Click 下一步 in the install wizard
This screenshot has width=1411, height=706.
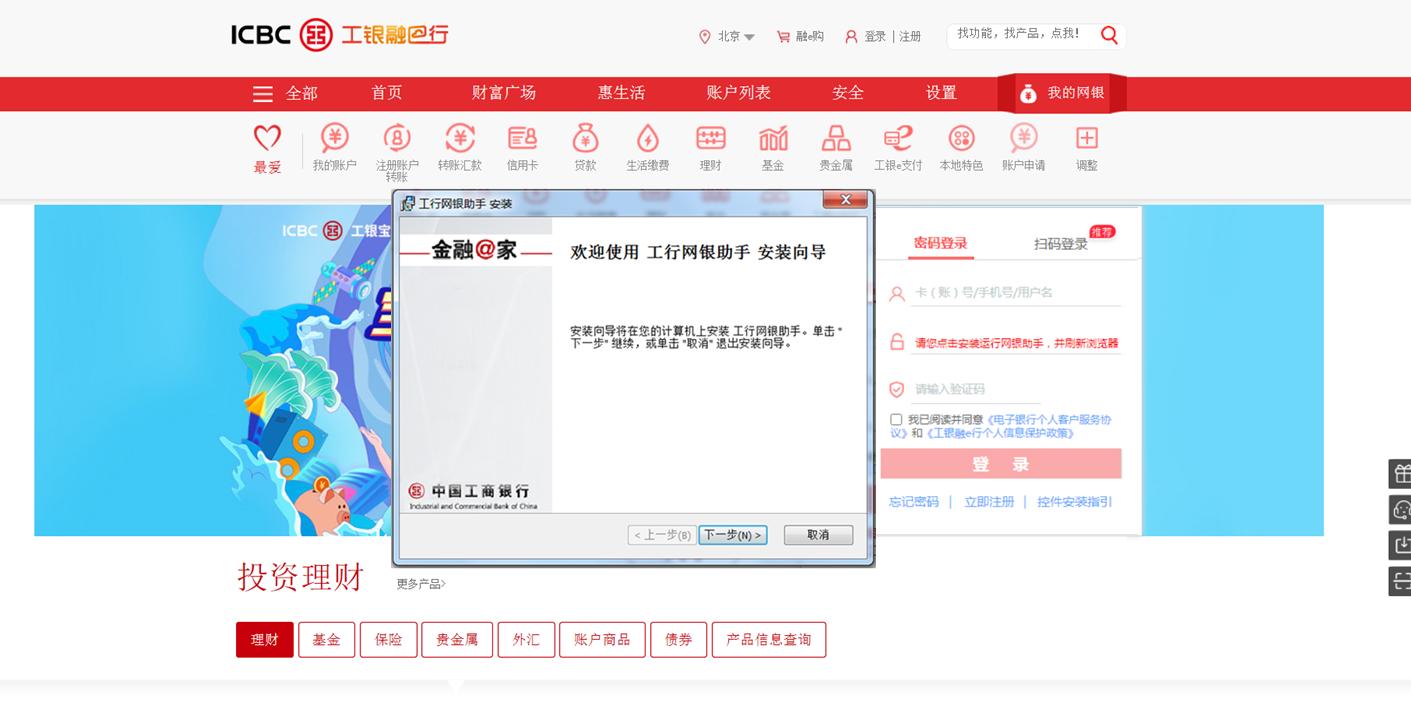[732, 535]
